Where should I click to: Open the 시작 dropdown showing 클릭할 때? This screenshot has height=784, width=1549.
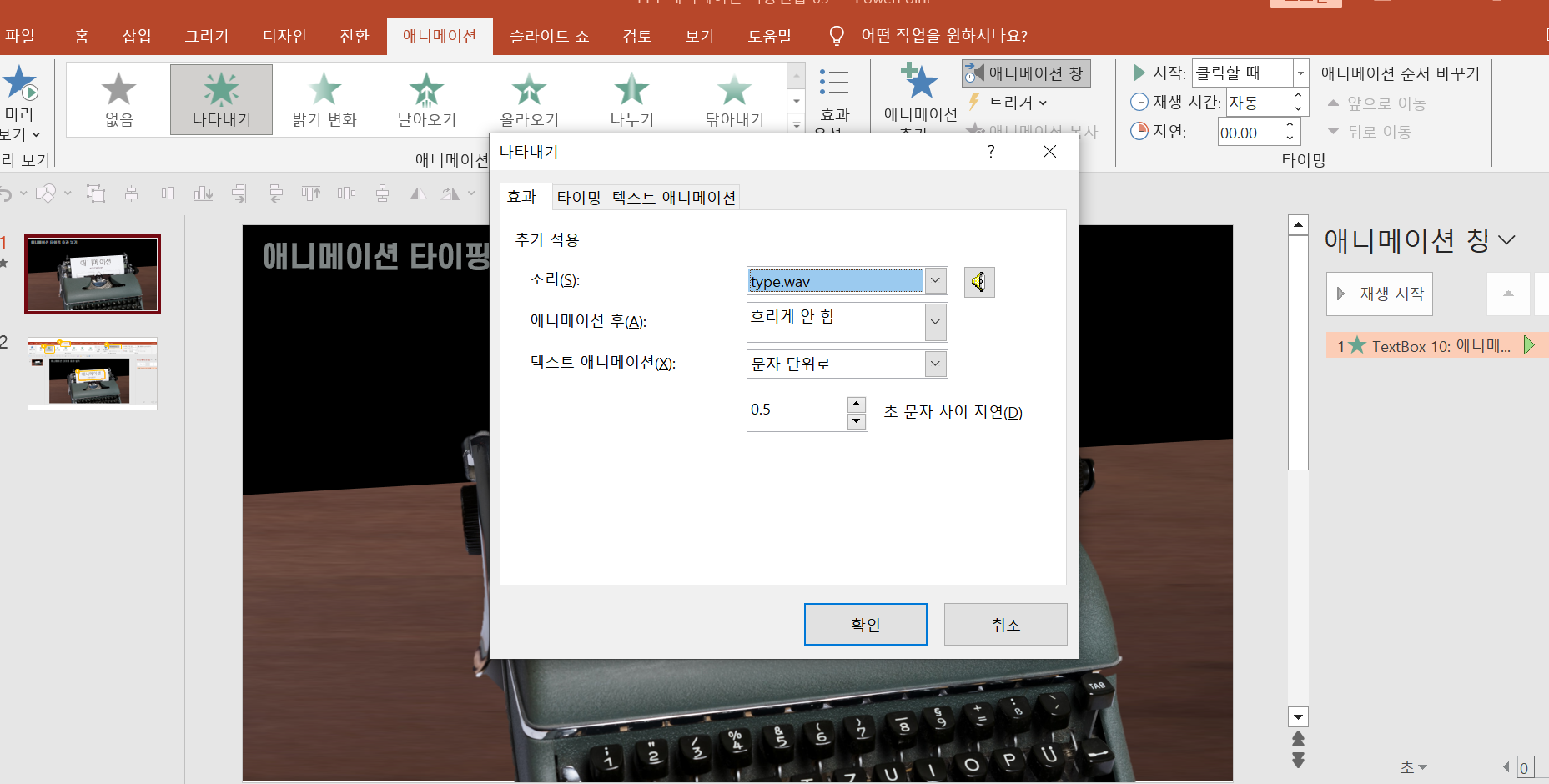1300,73
